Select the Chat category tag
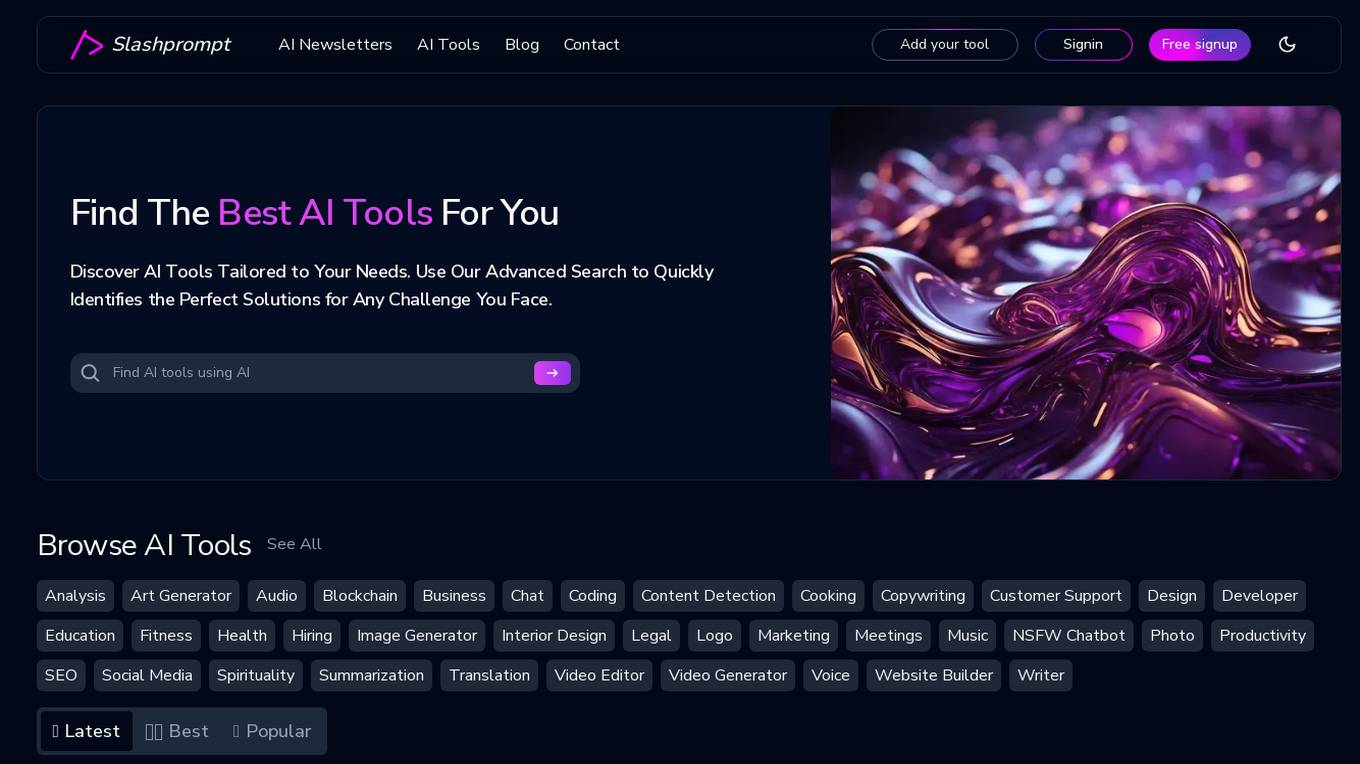The width and height of the screenshot is (1360, 764). (527, 596)
